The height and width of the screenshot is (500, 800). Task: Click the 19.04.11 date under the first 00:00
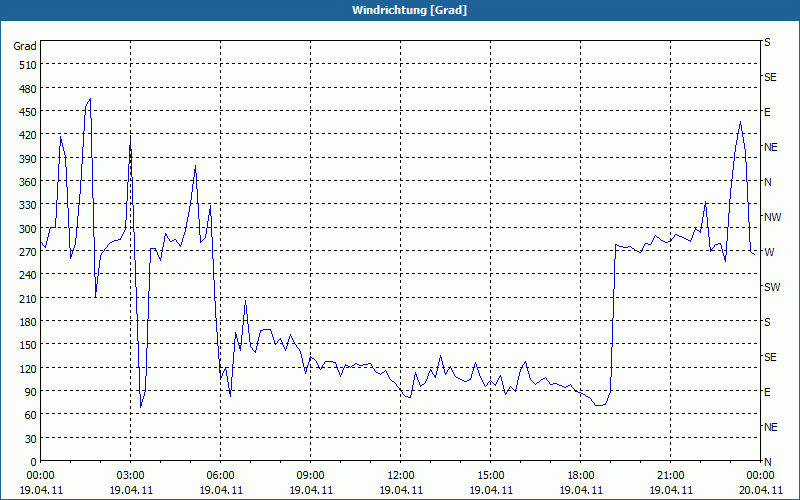click(40, 490)
